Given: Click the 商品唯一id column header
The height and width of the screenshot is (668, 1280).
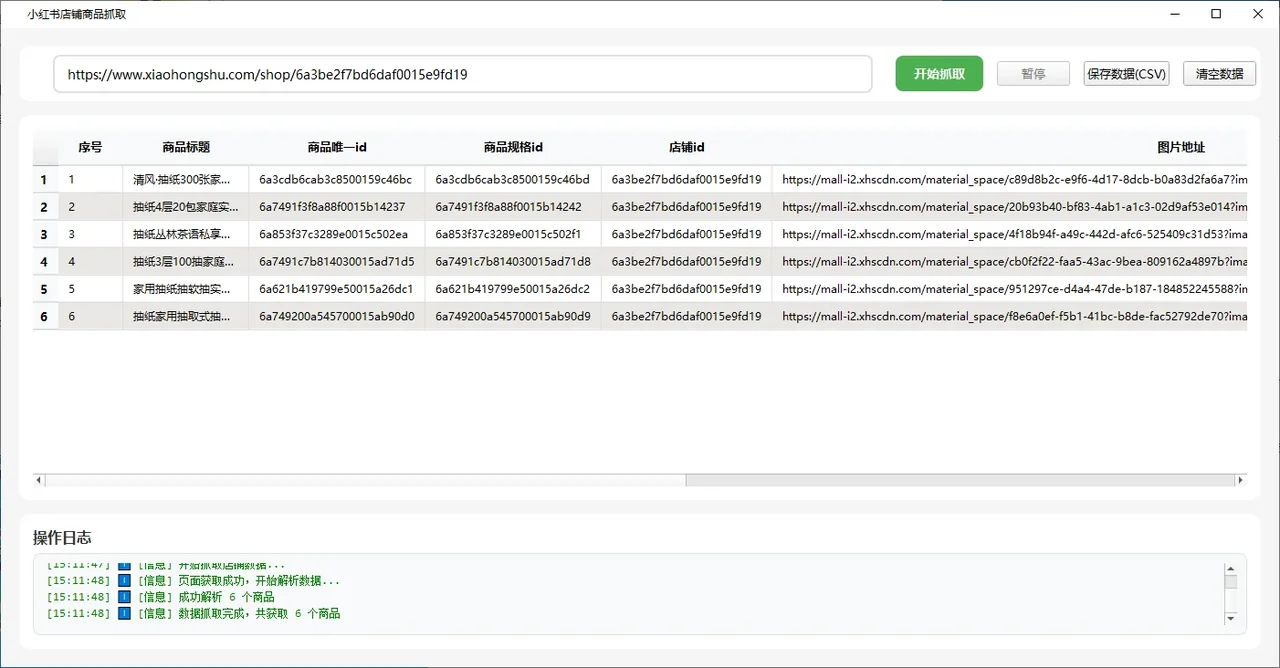Looking at the screenshot, I should tap(337, 147).
